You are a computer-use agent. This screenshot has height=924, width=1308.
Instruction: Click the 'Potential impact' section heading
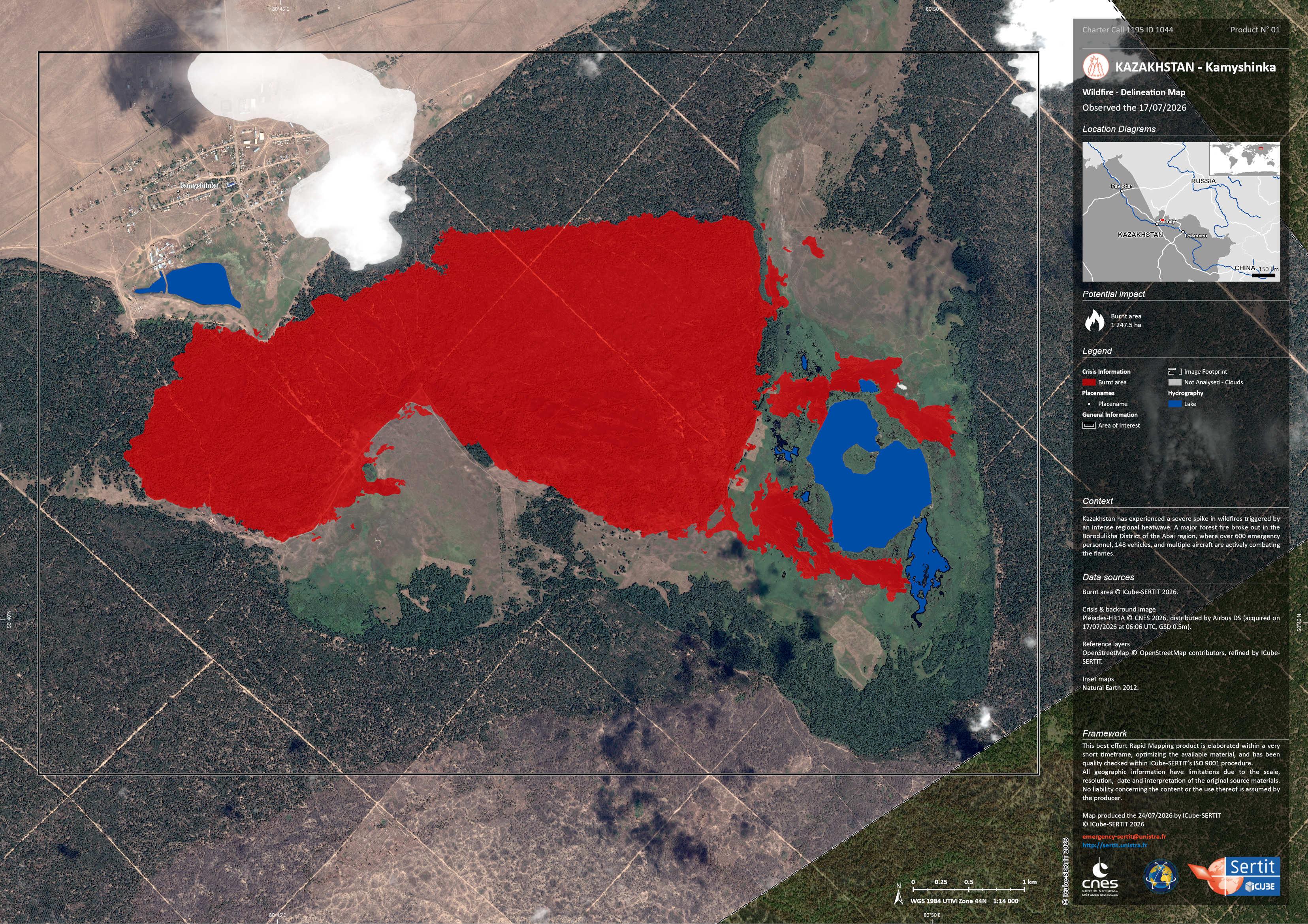[1114, 294]
